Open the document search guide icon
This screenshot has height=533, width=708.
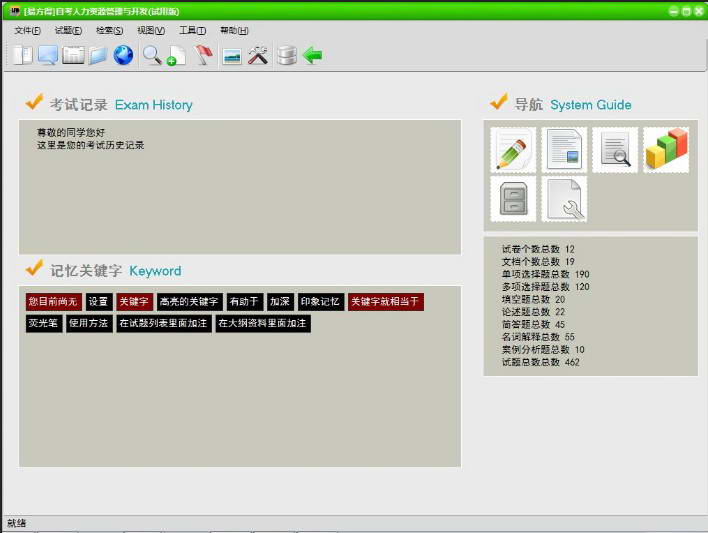(x=615, y=150)
